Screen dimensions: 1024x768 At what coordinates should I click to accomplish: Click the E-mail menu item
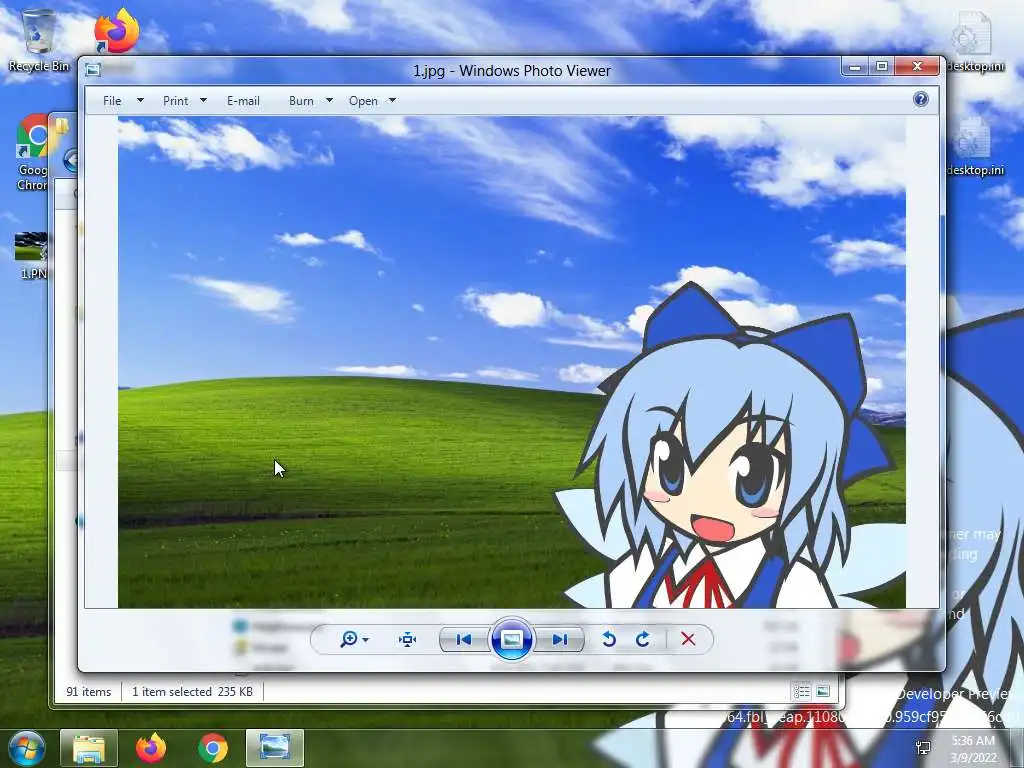pos(243,101)
